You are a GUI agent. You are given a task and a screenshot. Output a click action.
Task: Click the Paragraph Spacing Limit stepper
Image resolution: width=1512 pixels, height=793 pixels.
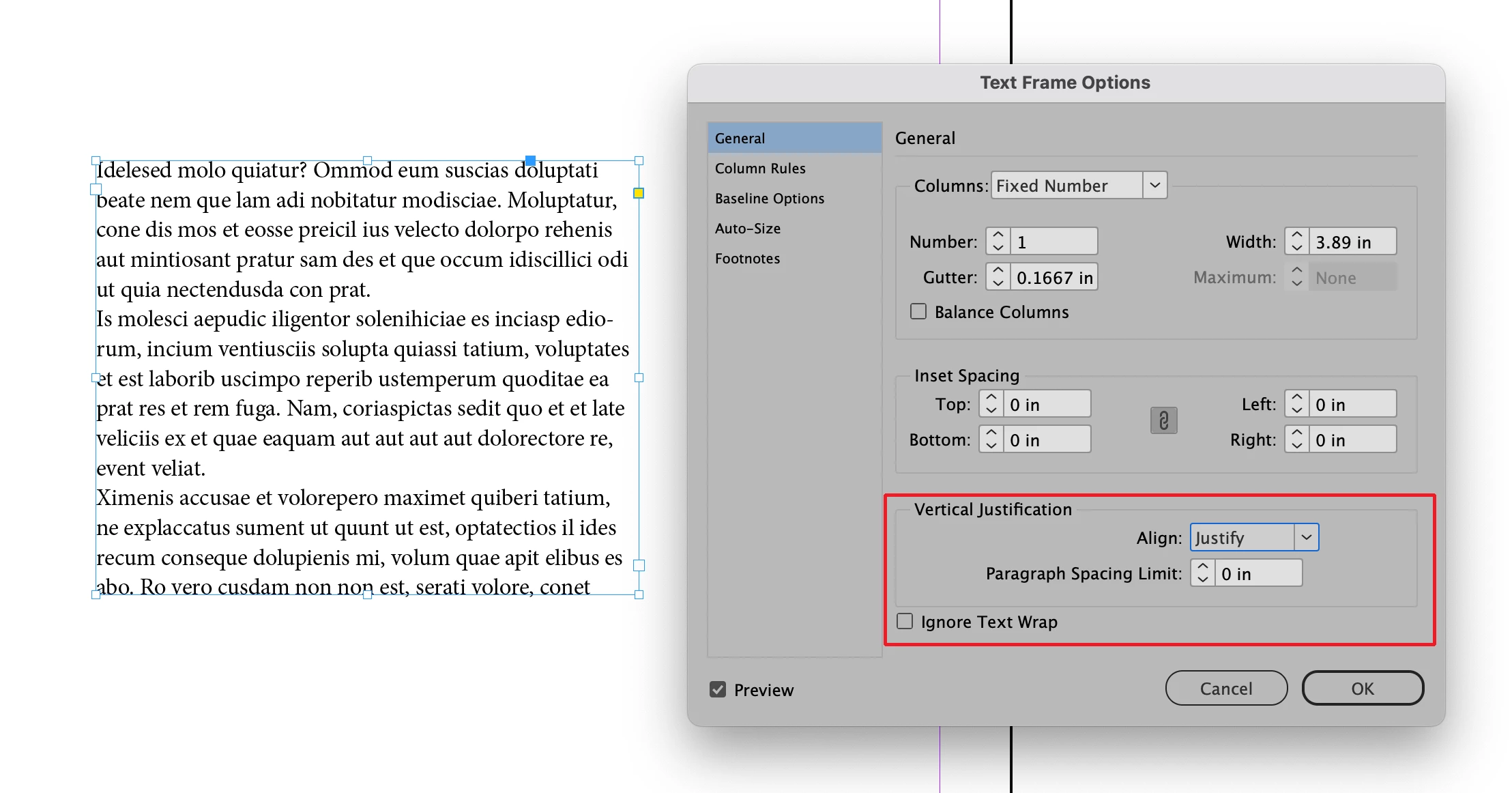1202,573
